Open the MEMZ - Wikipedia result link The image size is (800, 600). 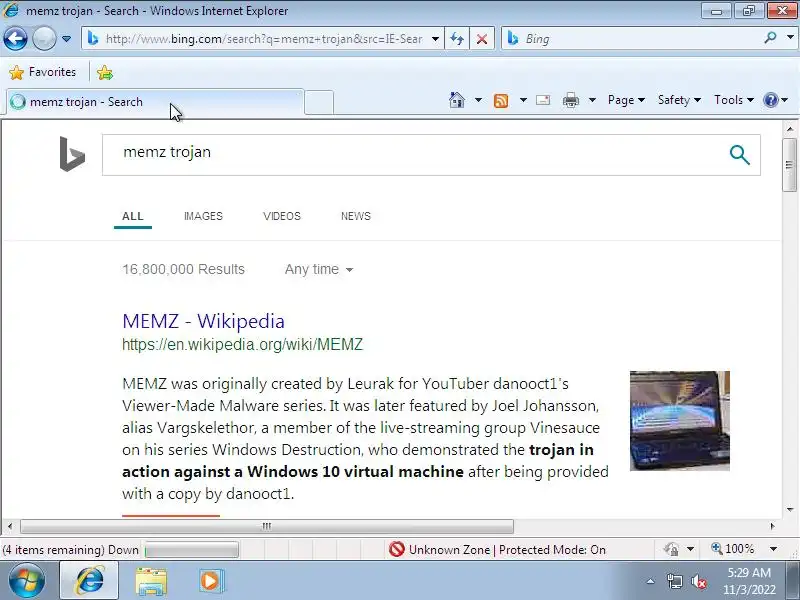coord(203,321)
